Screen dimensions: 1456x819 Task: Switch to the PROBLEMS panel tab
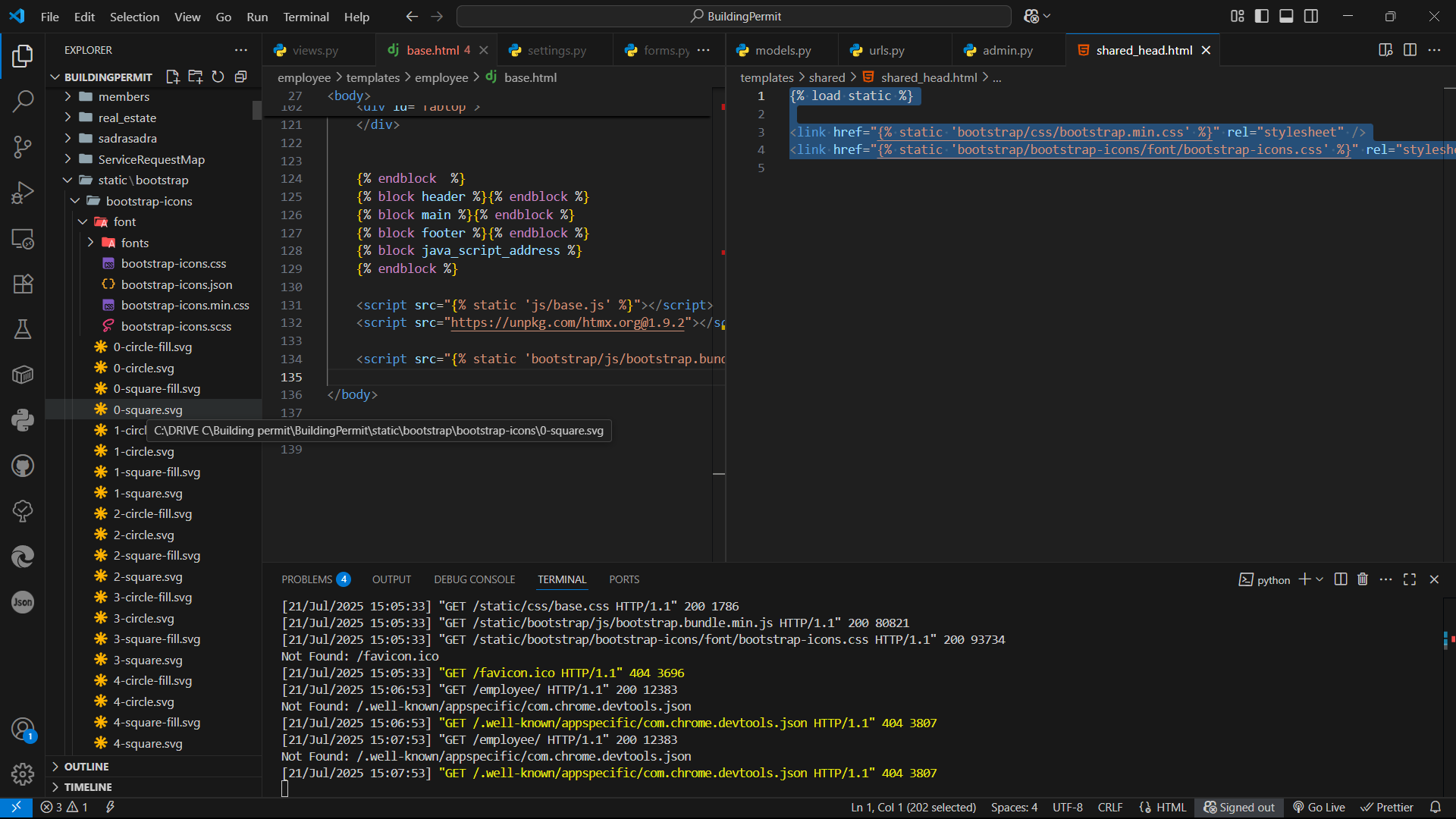[307, 579]
